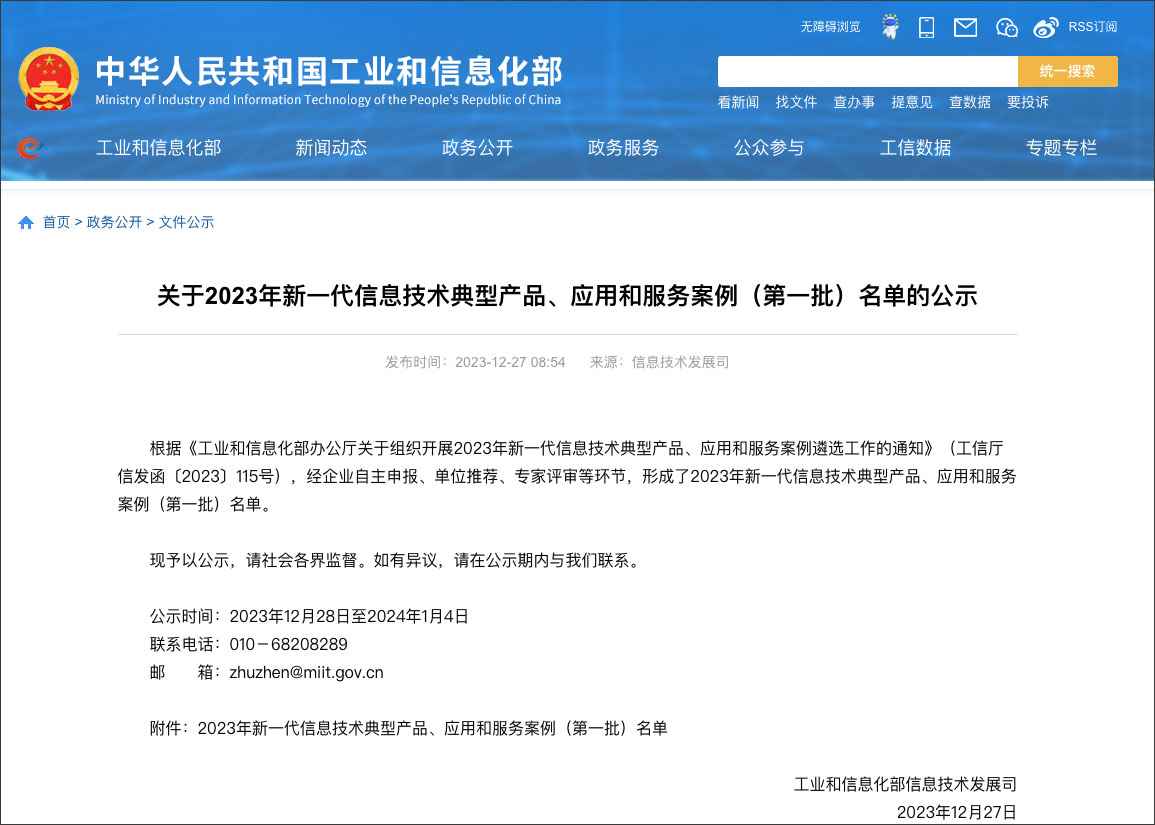Screen dimensions: 1155x825
Task: Enable 无障碍浏览 accessibility mode
Action: click(x=829, y=27)
